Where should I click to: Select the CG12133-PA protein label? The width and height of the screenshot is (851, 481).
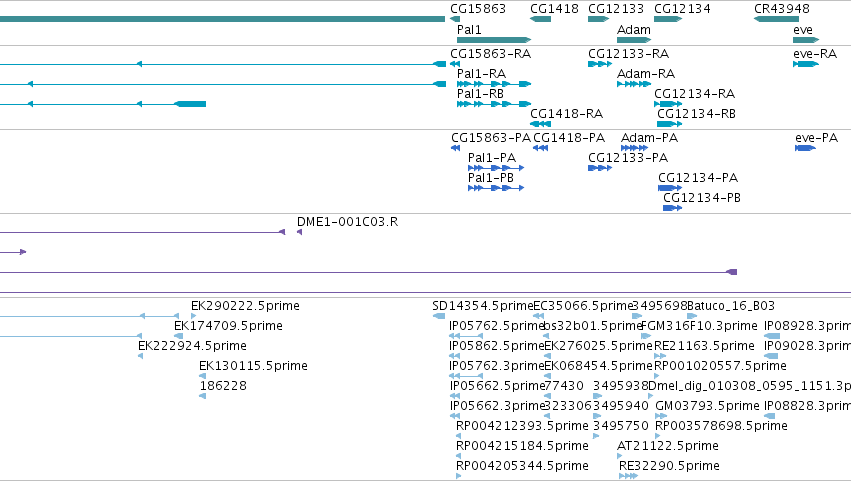point(628,157)
